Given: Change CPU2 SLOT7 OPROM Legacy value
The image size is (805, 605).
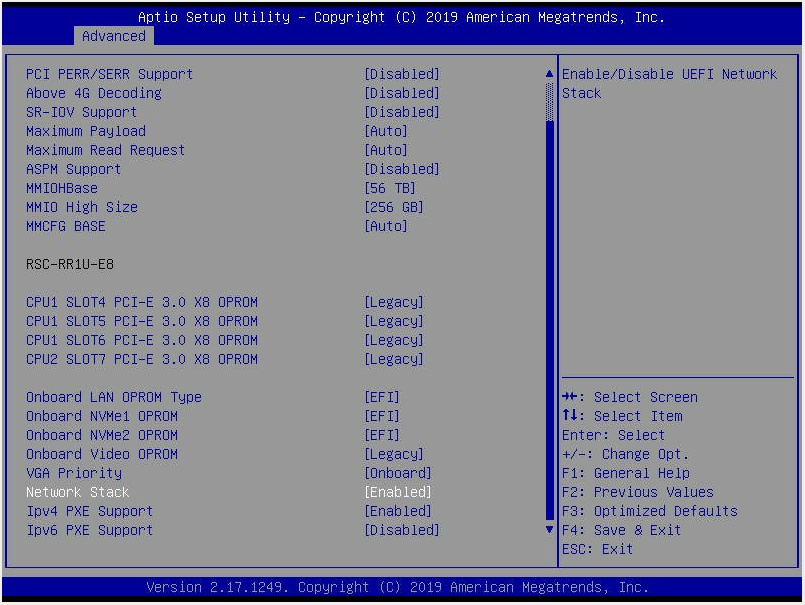Looking at the screenshot, I should coord(393,359).
